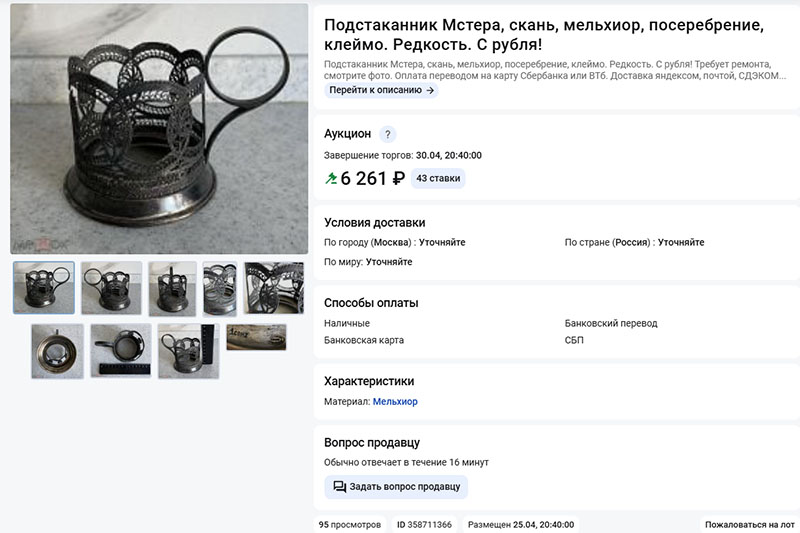Select first thumbnail with ring handle right
This screenshot has height=533, width=800.
click(x=44, y=288)
